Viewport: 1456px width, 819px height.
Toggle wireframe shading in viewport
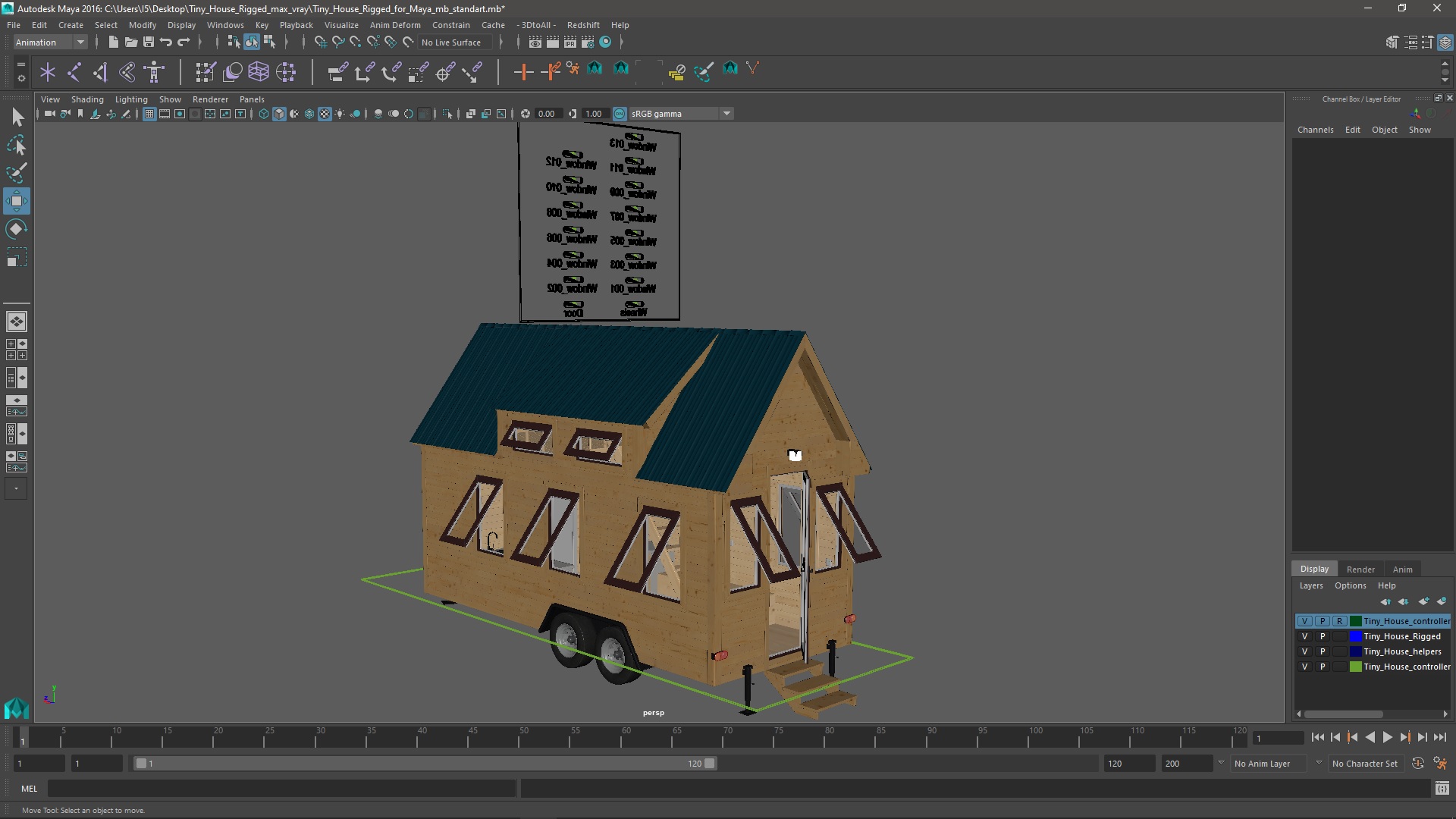264,114
